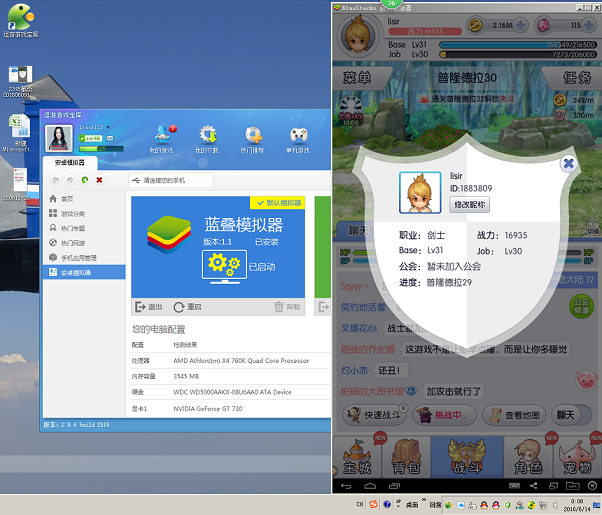This screenshot has width=602, height=515.
Task: Click the red X stop button
Action: click(99, 180)
